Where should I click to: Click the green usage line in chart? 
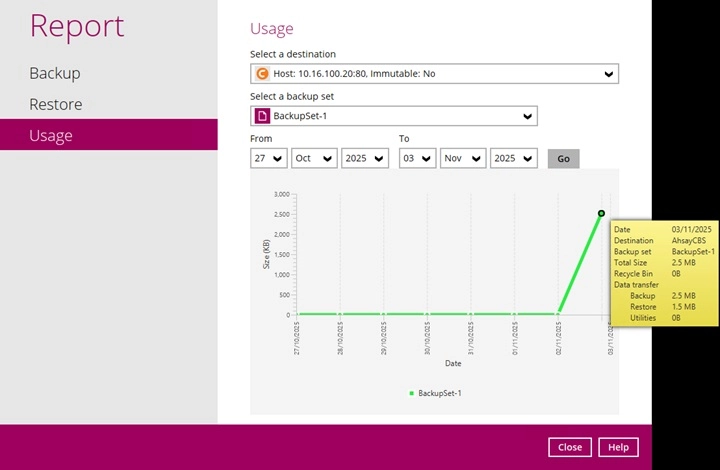coord(580,262)
